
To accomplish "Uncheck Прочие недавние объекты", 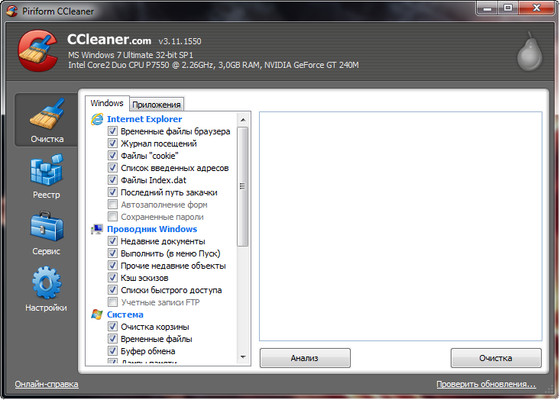I will coord(112,265).
